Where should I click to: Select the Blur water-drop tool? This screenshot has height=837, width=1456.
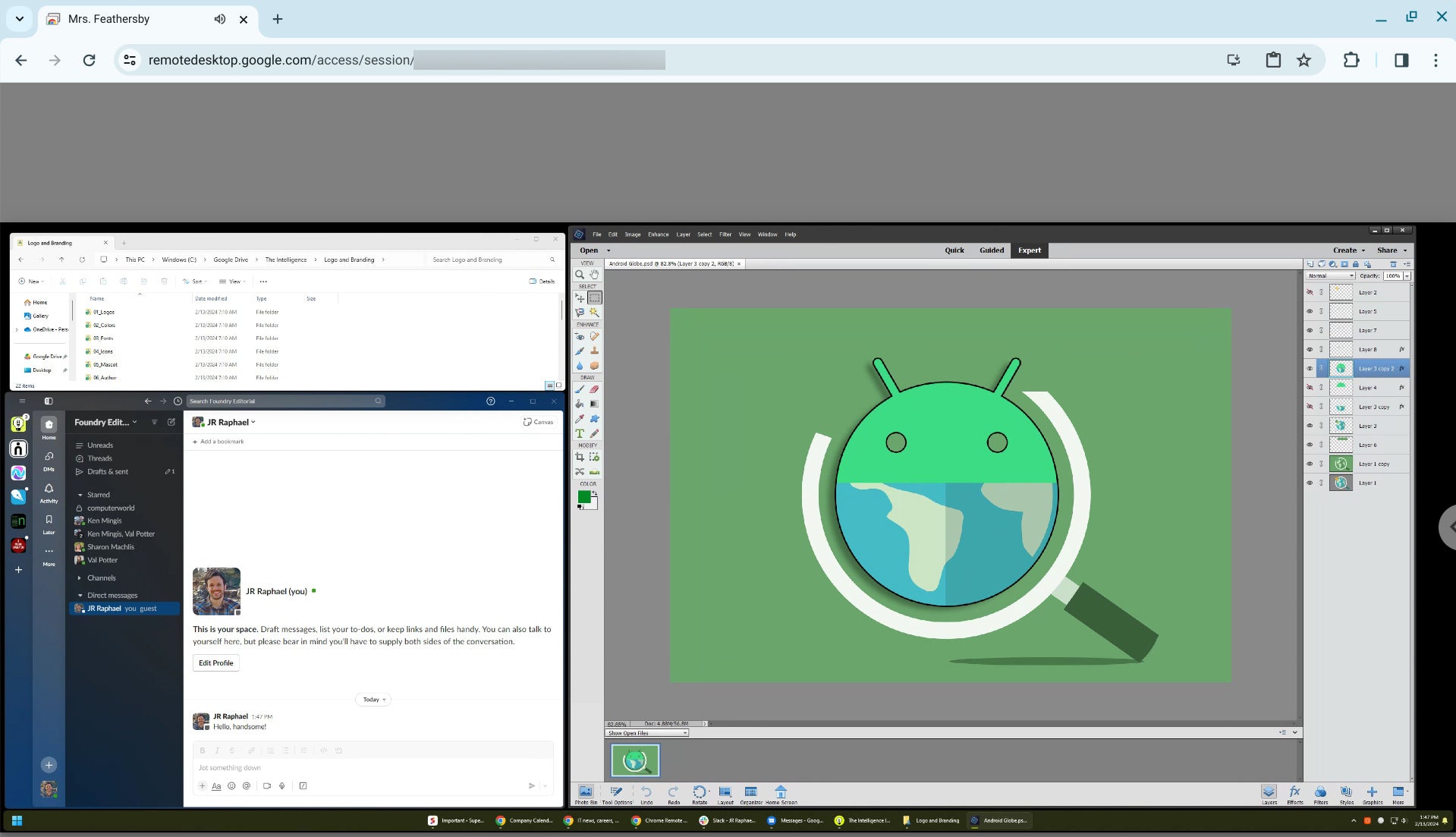click(580, 365)
